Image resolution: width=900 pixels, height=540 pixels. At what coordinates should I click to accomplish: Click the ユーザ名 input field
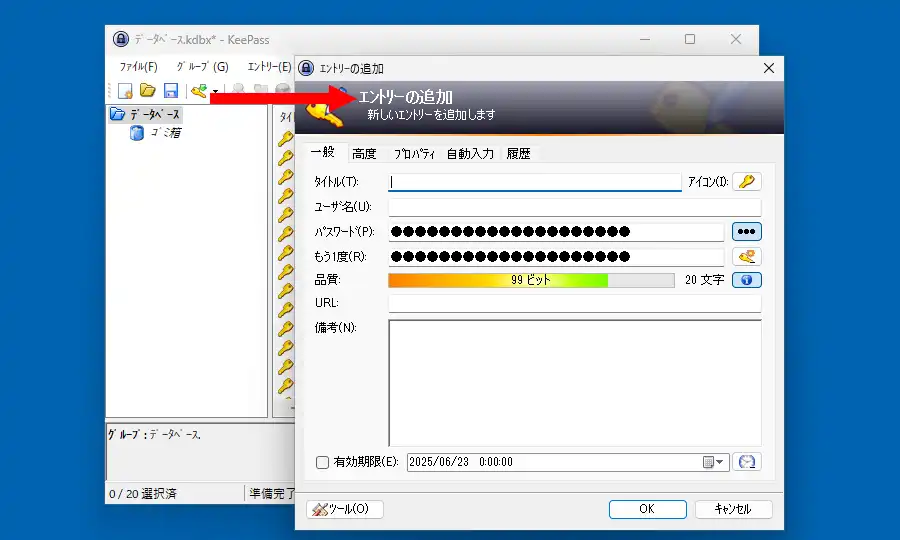coord(575,207)
